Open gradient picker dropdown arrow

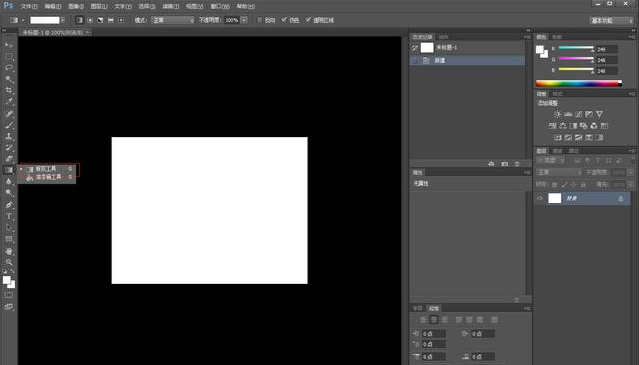point(63,20)
